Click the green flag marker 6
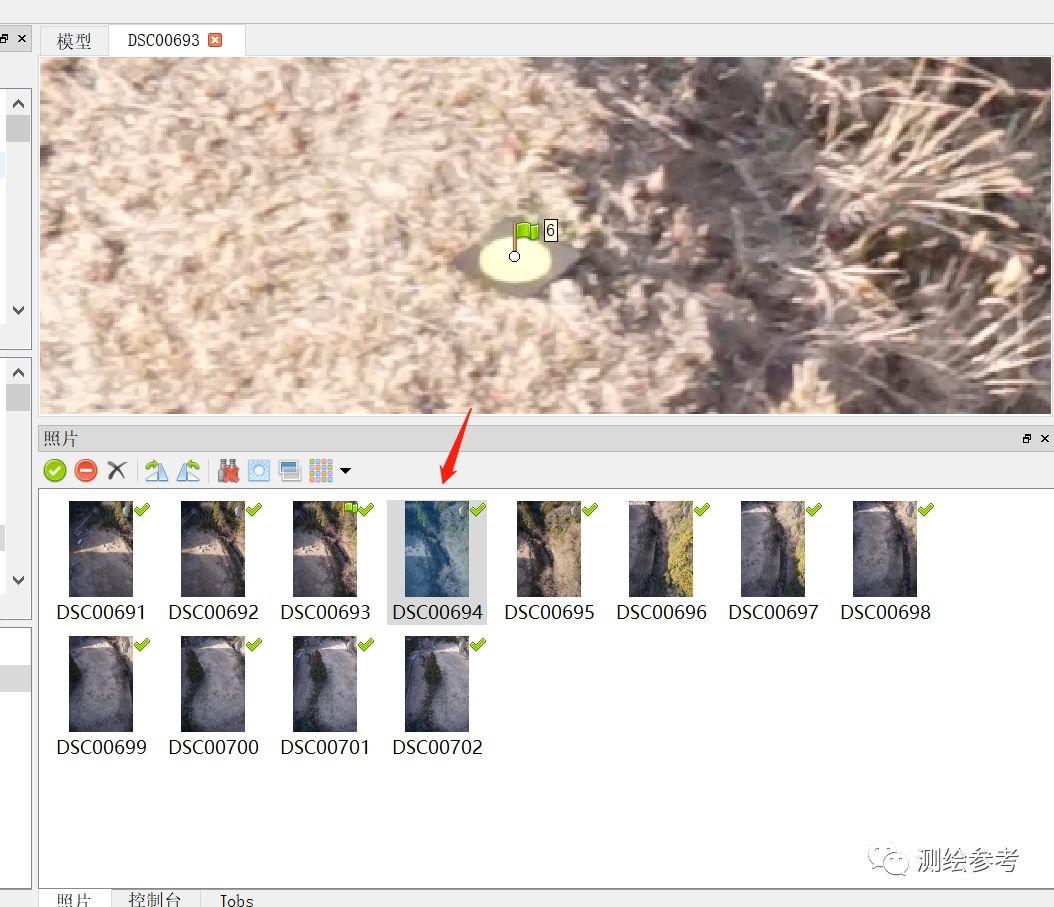 tap(527, 232)
